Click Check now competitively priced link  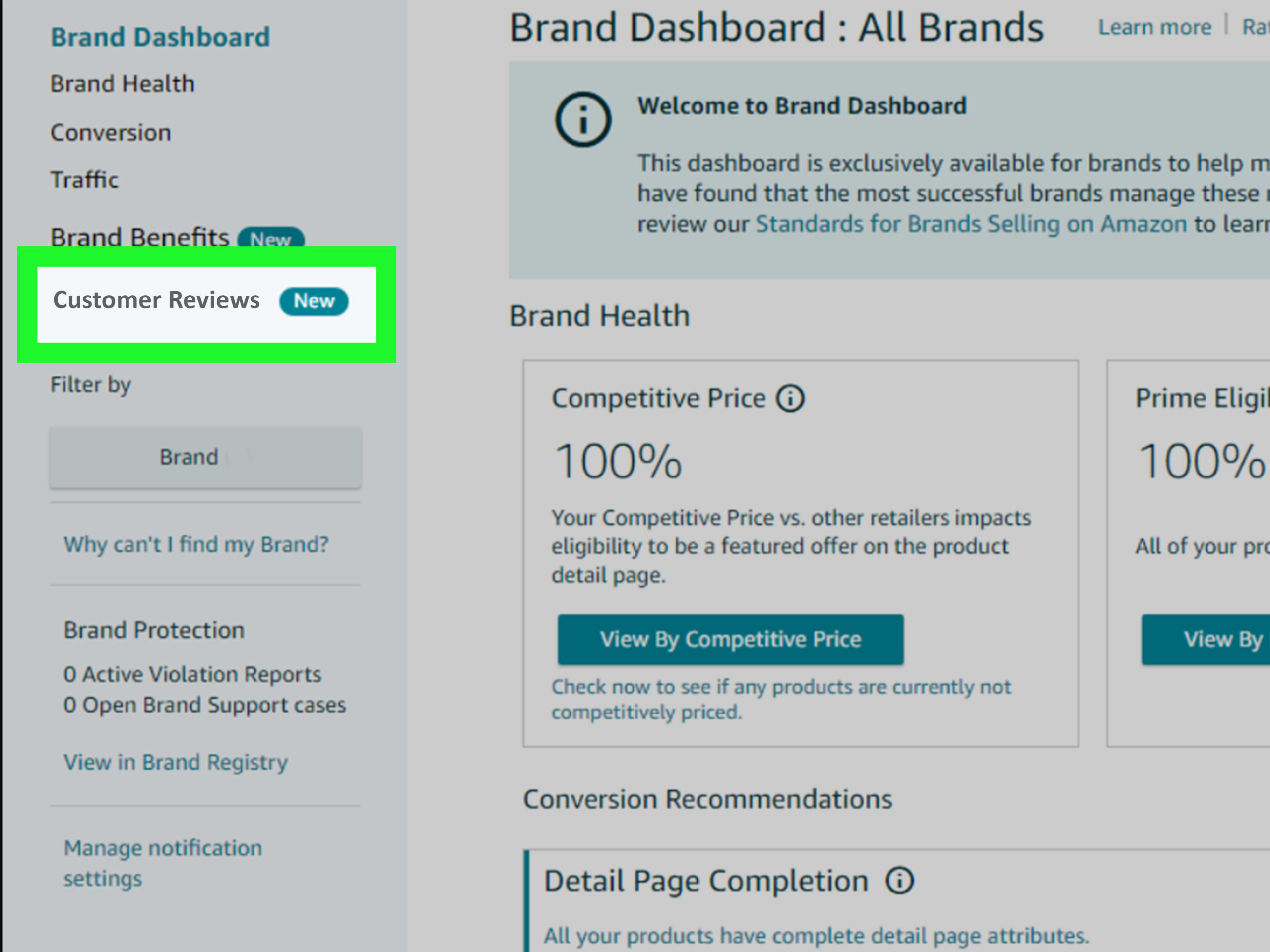[781, 700]
